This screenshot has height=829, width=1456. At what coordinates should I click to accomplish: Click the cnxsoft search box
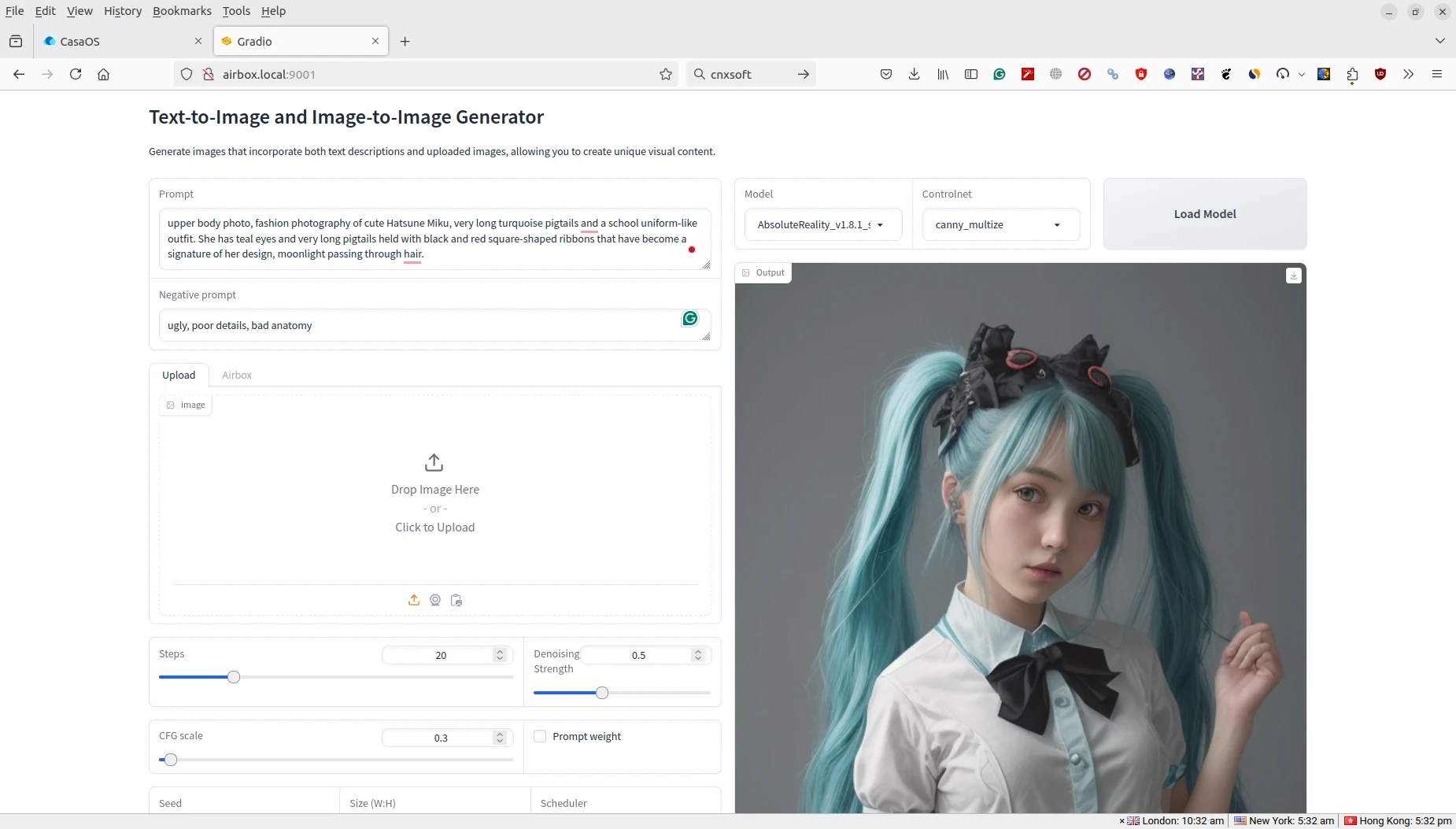coord(751,74)
